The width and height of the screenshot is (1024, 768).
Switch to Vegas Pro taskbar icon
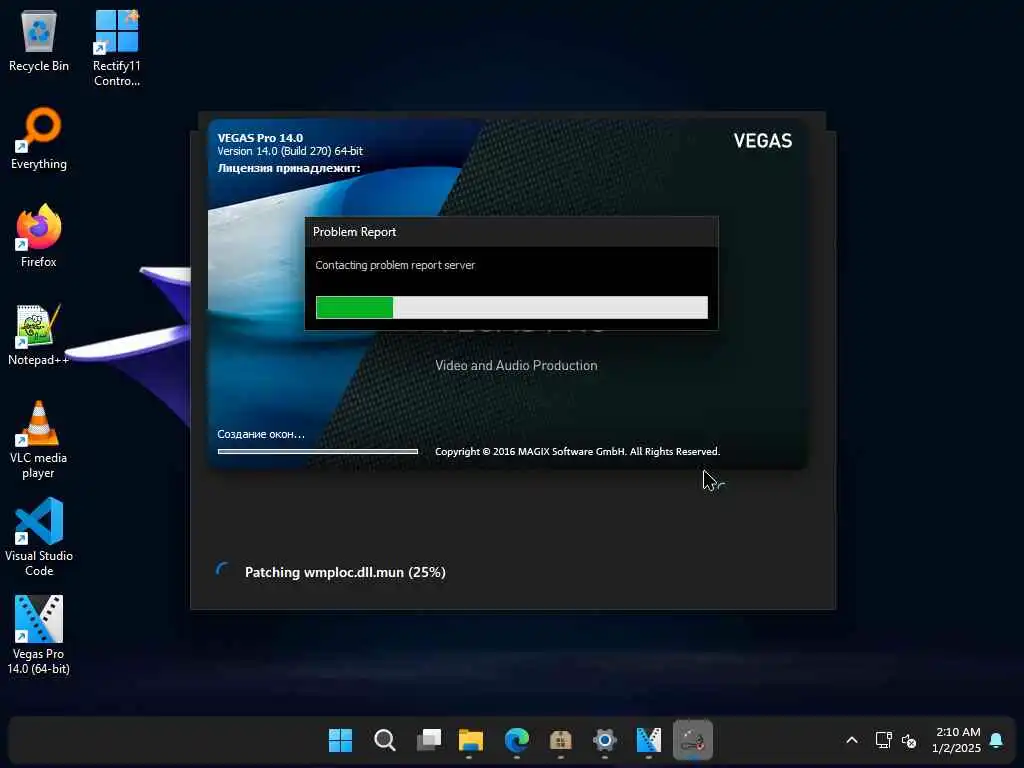(x=648, y=740)
